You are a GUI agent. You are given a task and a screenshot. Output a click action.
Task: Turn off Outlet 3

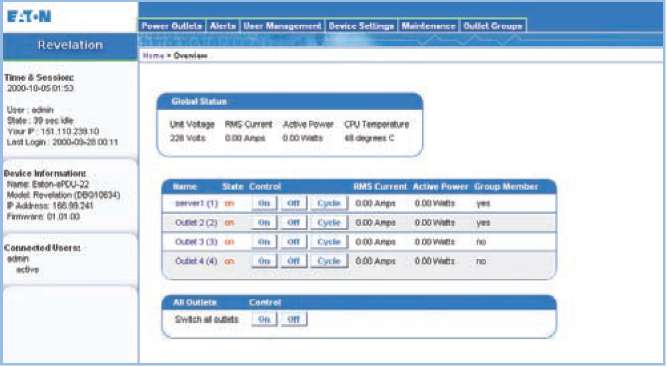[294, 242]
